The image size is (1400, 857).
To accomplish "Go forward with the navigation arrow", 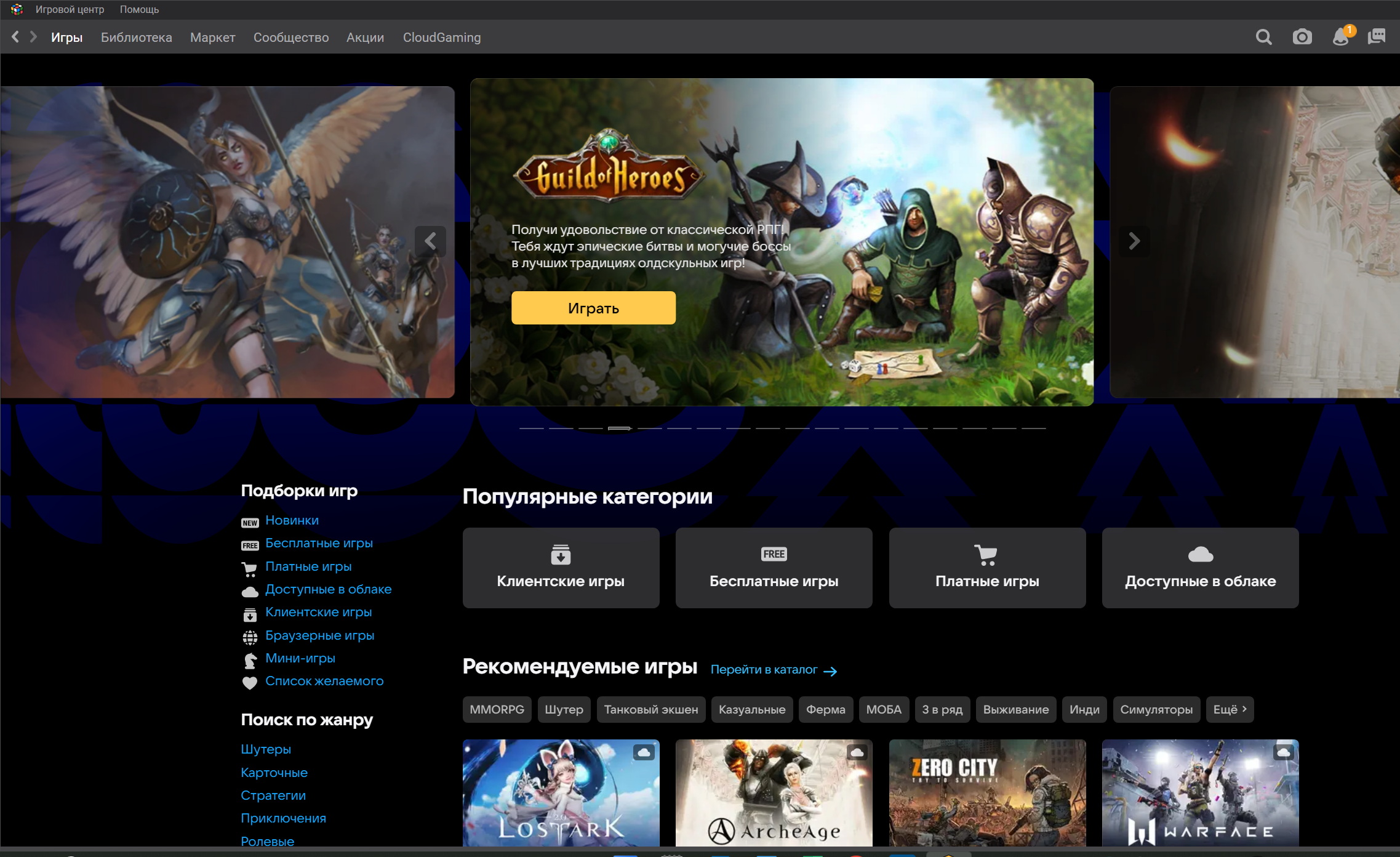I will 34,37.
